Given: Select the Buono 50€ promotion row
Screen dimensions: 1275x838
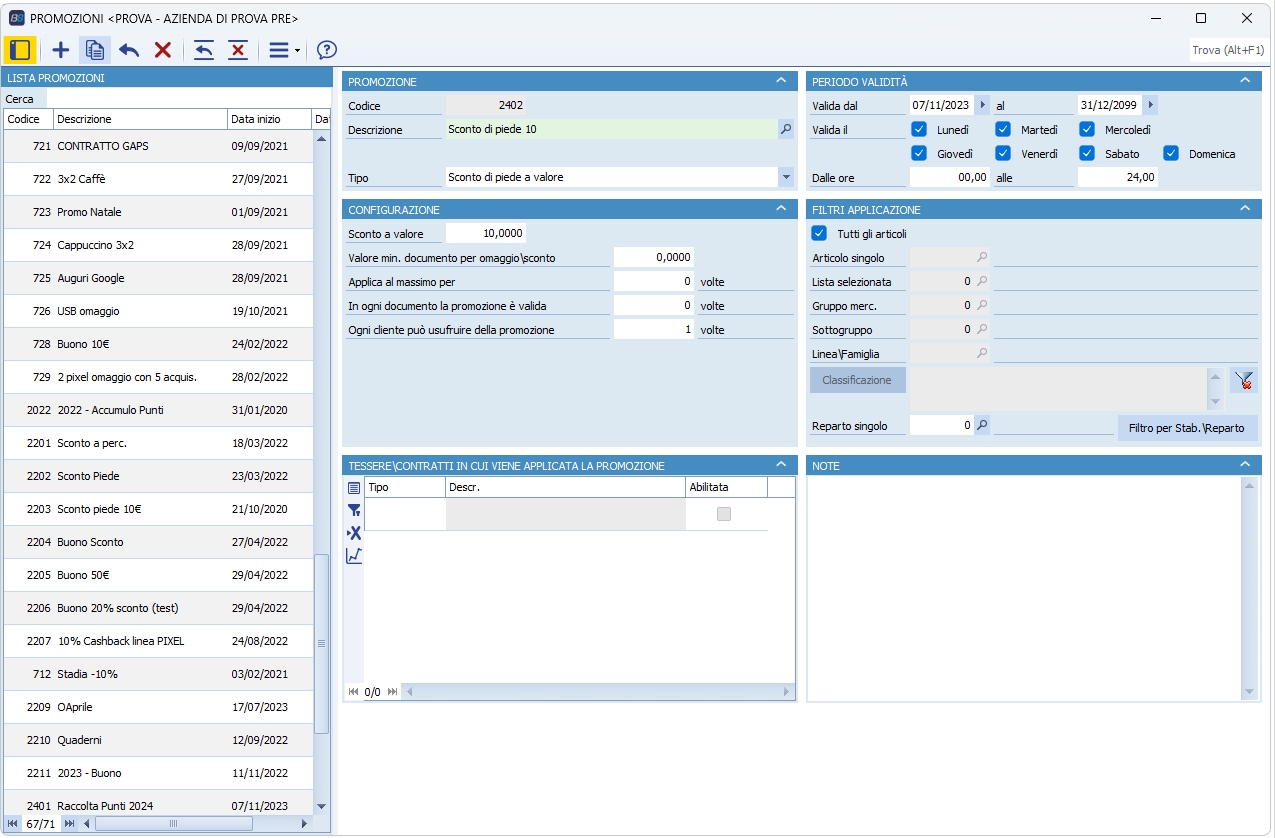Looking at the screenshot, I should pyautogui.click(x=160, y=575).
